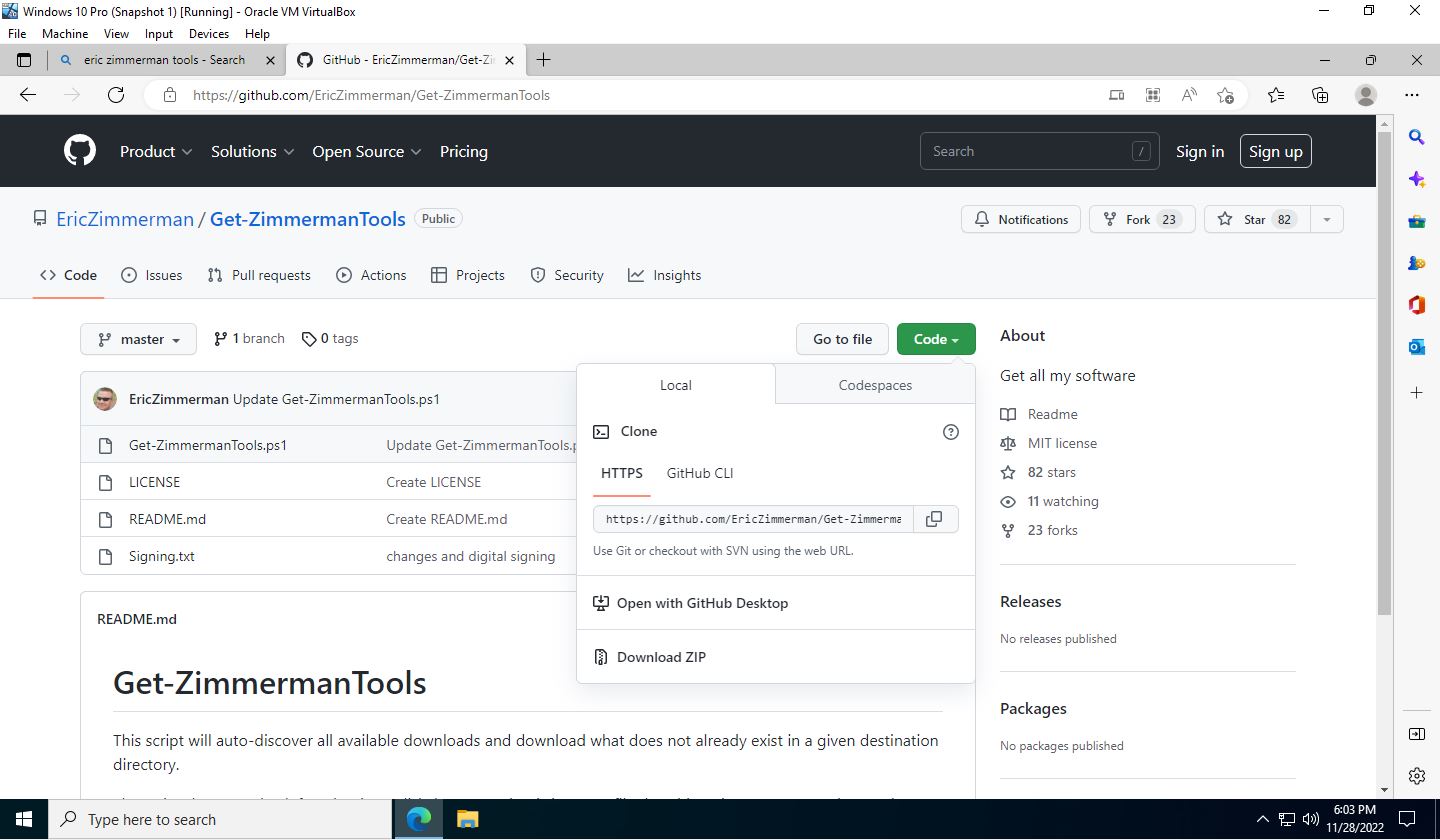The image size is (1440, 840).
Task: Click EricZimmerman avatar in commit row
Action: click(105, 399)
